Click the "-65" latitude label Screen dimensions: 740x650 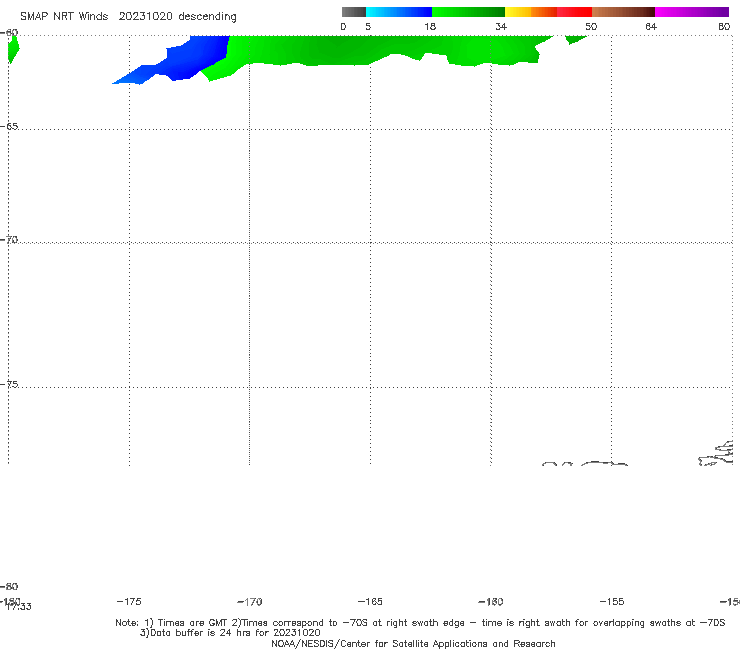tap(9, 127)
